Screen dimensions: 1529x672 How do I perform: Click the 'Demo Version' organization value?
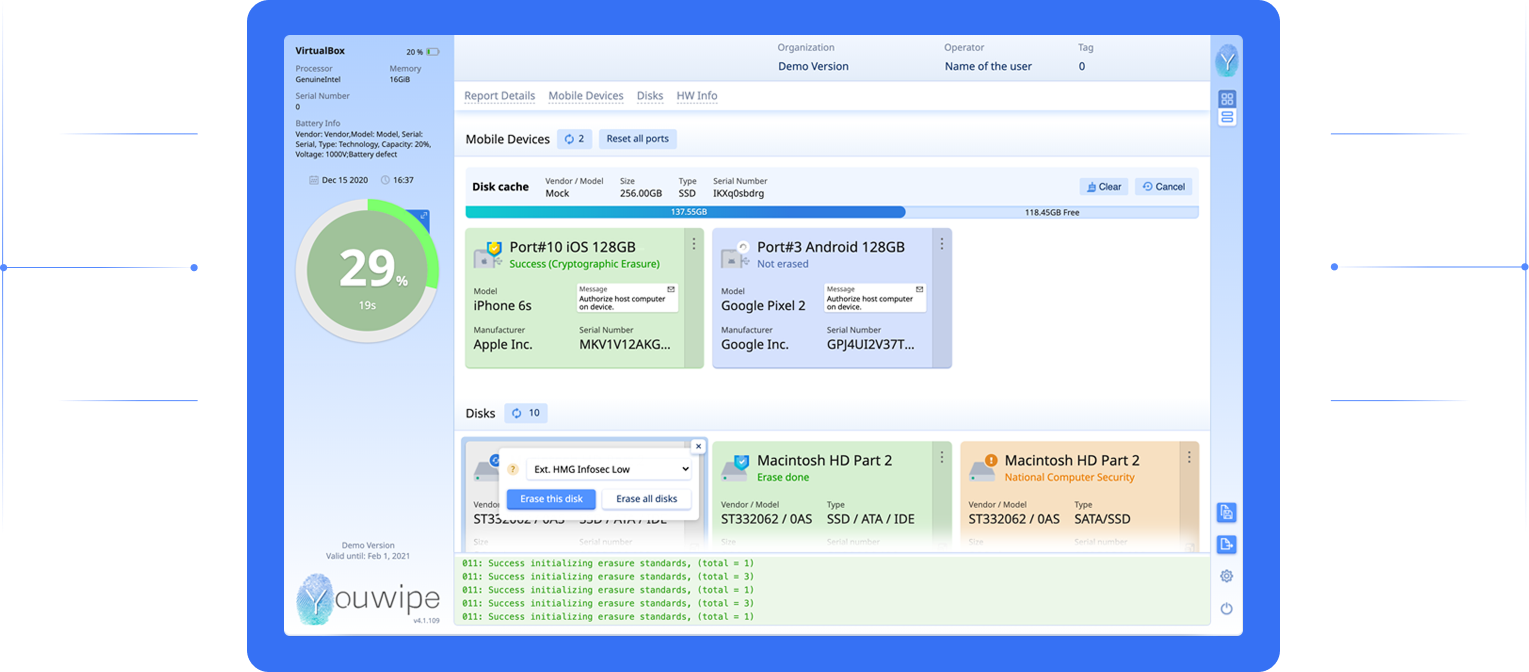pos(813,66)
